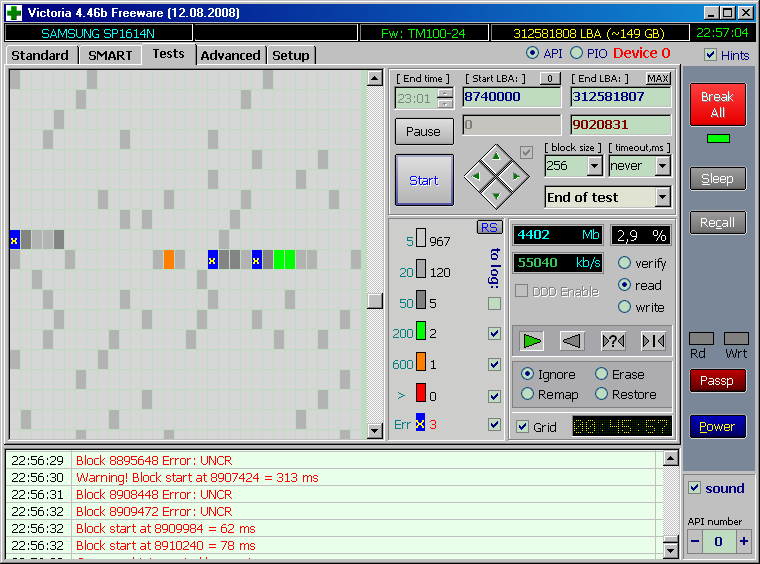Toggle log checkbox for 50 ms blocks
This screenshot has width=760, height=564.
(494, 304)
